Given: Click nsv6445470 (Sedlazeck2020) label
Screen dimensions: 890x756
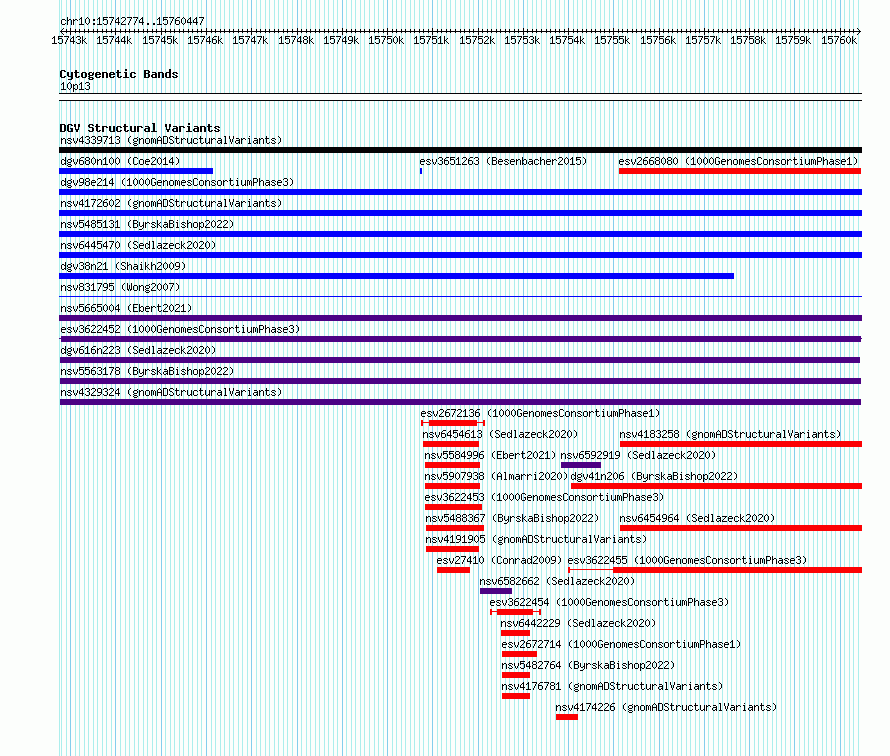Looking at the screenshot, I should tap(138, 245).
